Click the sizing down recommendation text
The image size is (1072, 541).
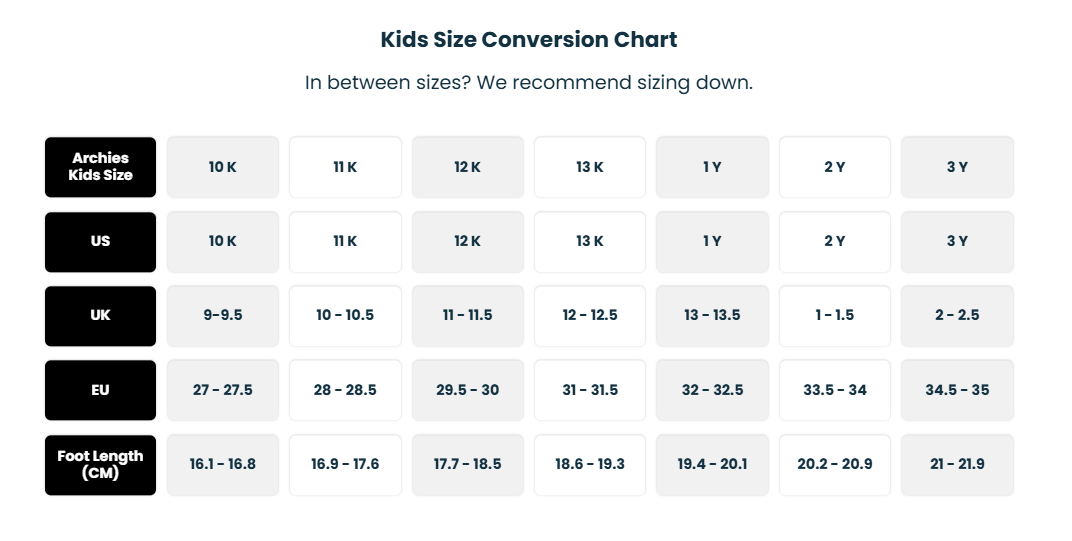[x=528, y=83]
